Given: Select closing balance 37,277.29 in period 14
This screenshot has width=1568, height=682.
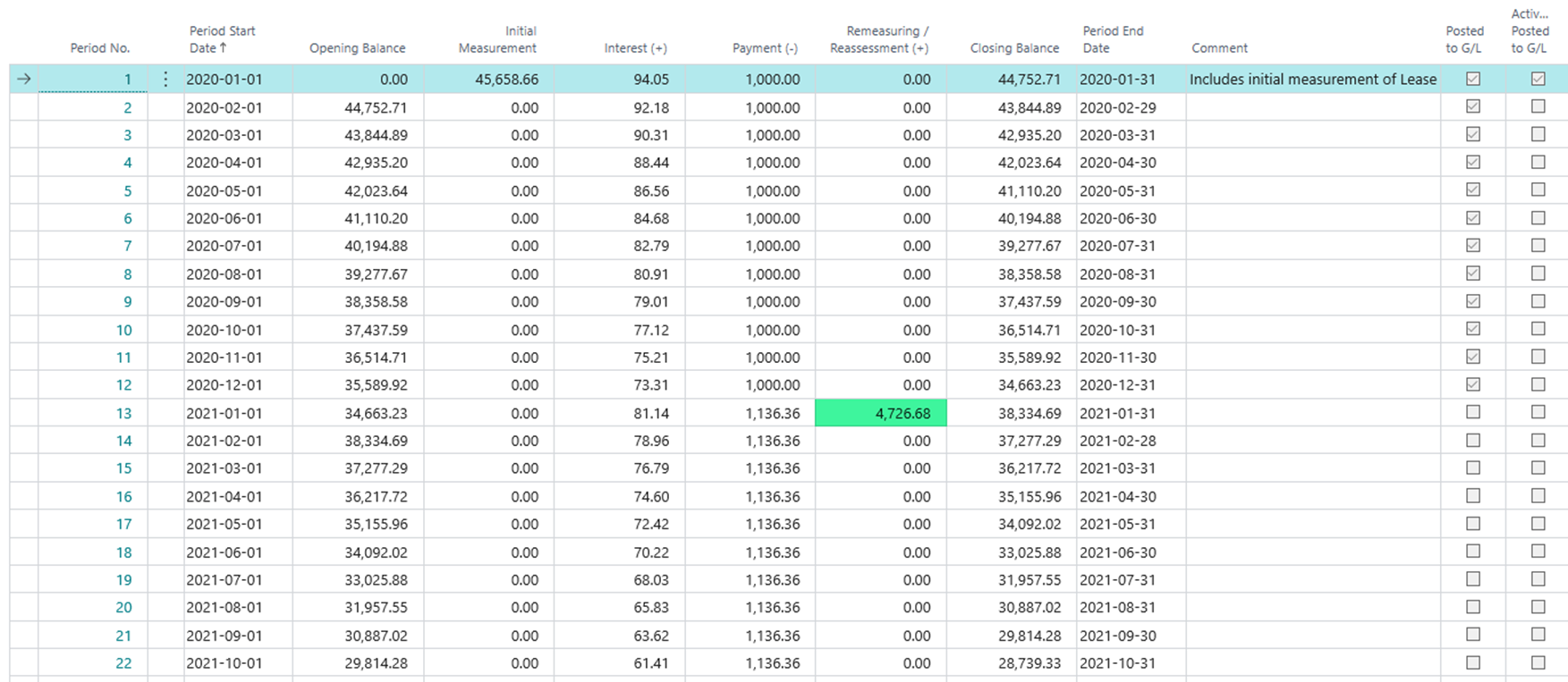Looking at the screenshot, I should coord(1030,442).
